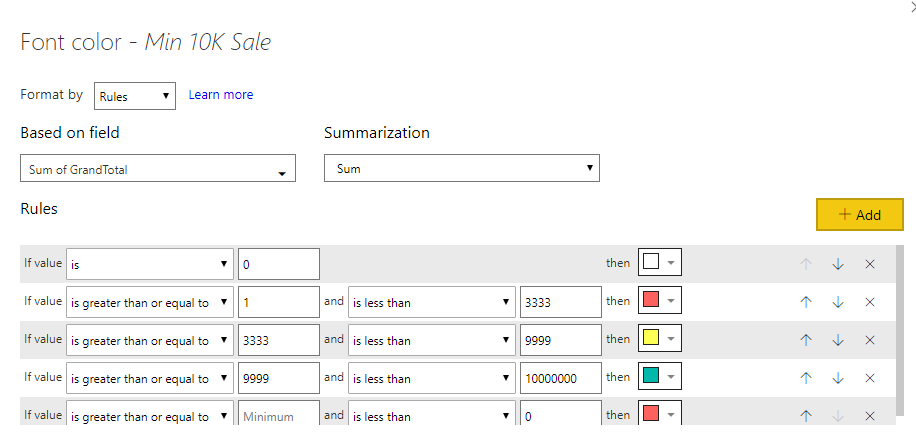Open yellow color swatch of 3333–9999 rule
916x445 pixels.
[660, 338]
